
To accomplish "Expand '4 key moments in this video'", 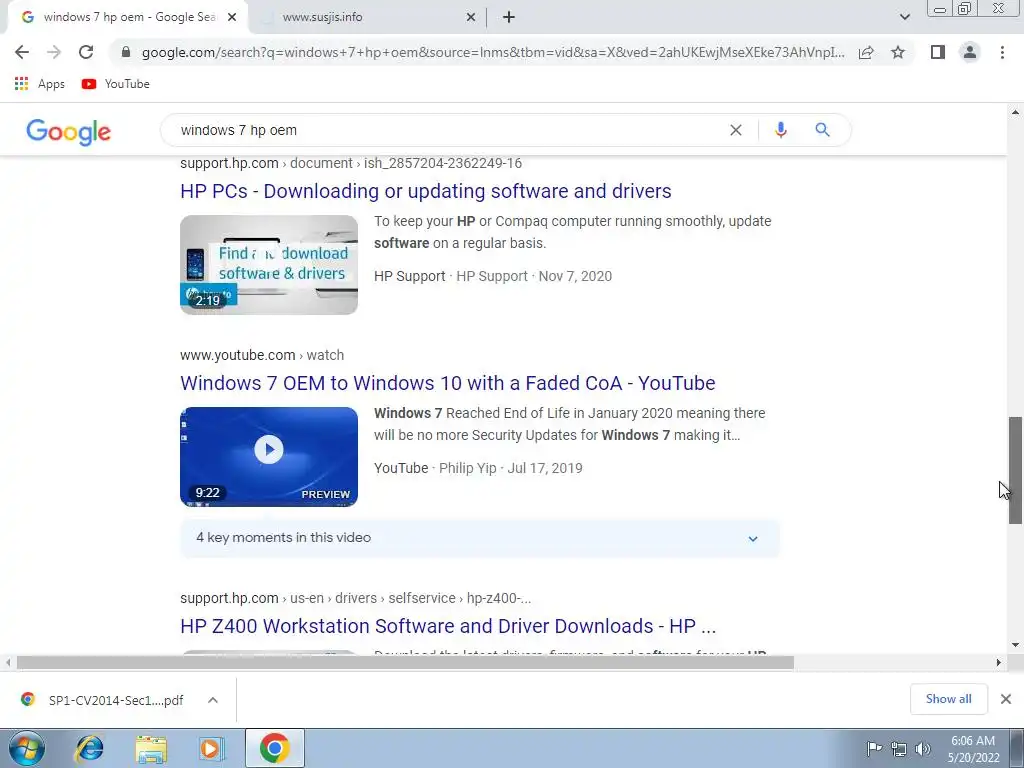I will 479,538.
